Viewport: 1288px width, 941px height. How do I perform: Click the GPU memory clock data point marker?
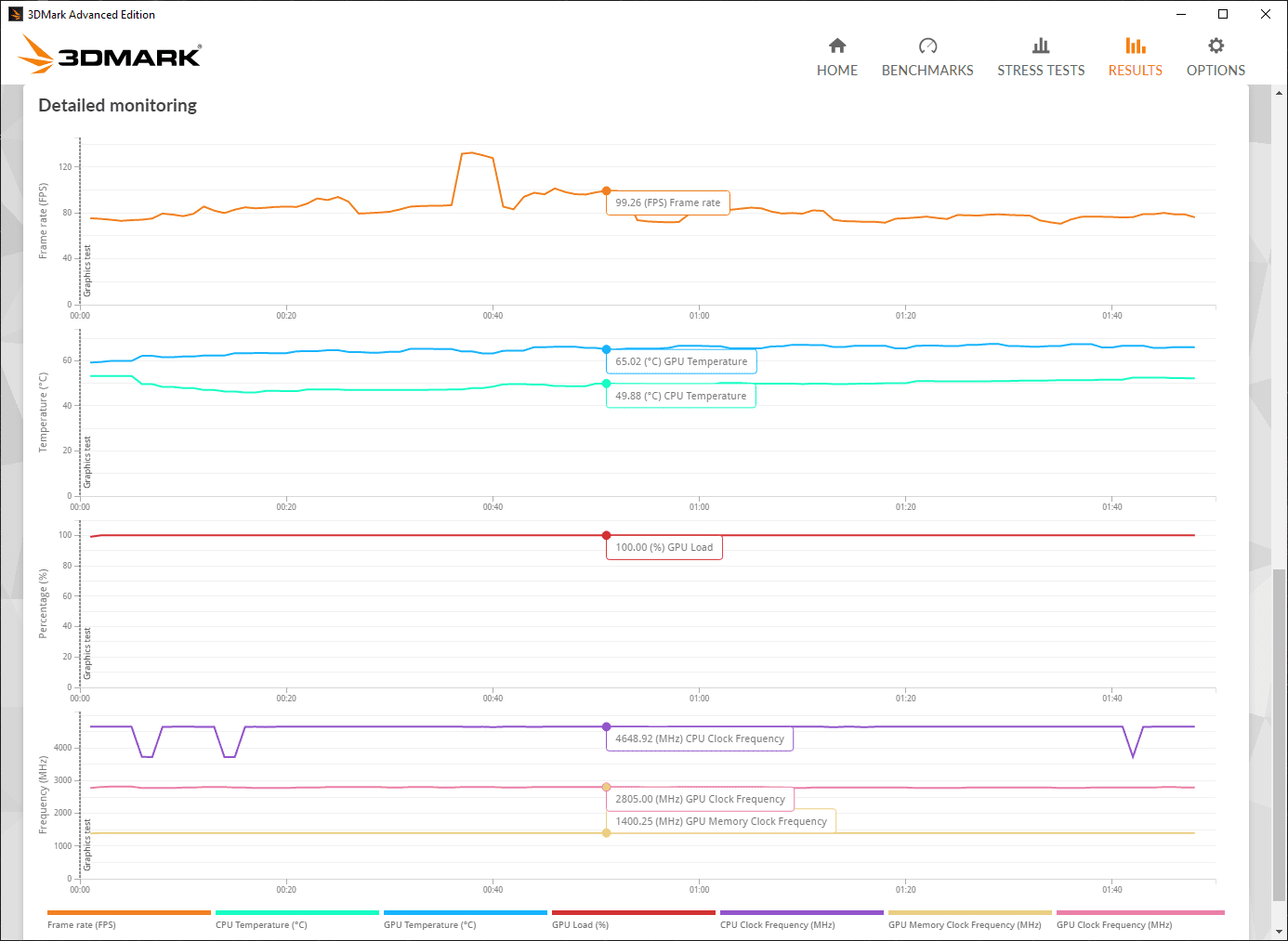[606, 833]
